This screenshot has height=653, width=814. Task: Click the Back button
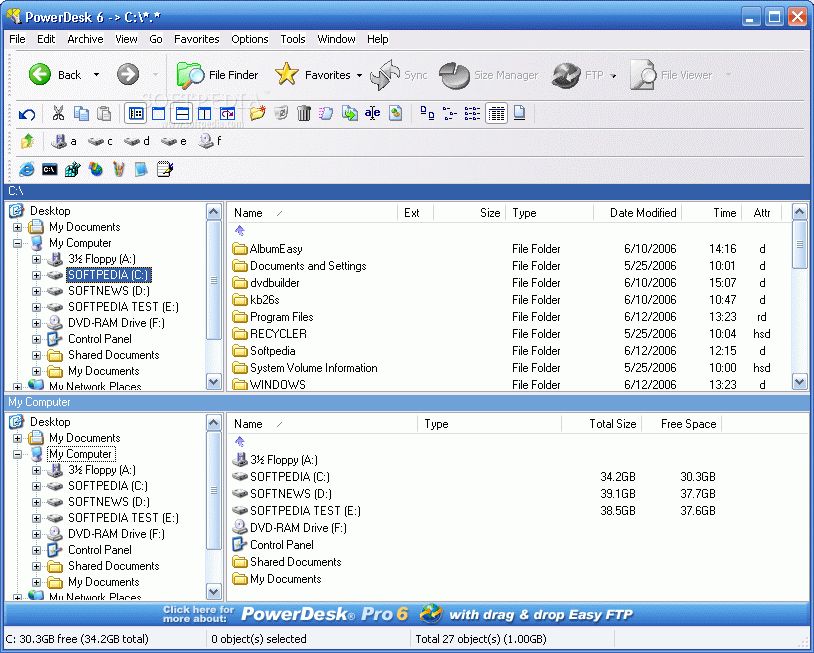click(55, 75)
